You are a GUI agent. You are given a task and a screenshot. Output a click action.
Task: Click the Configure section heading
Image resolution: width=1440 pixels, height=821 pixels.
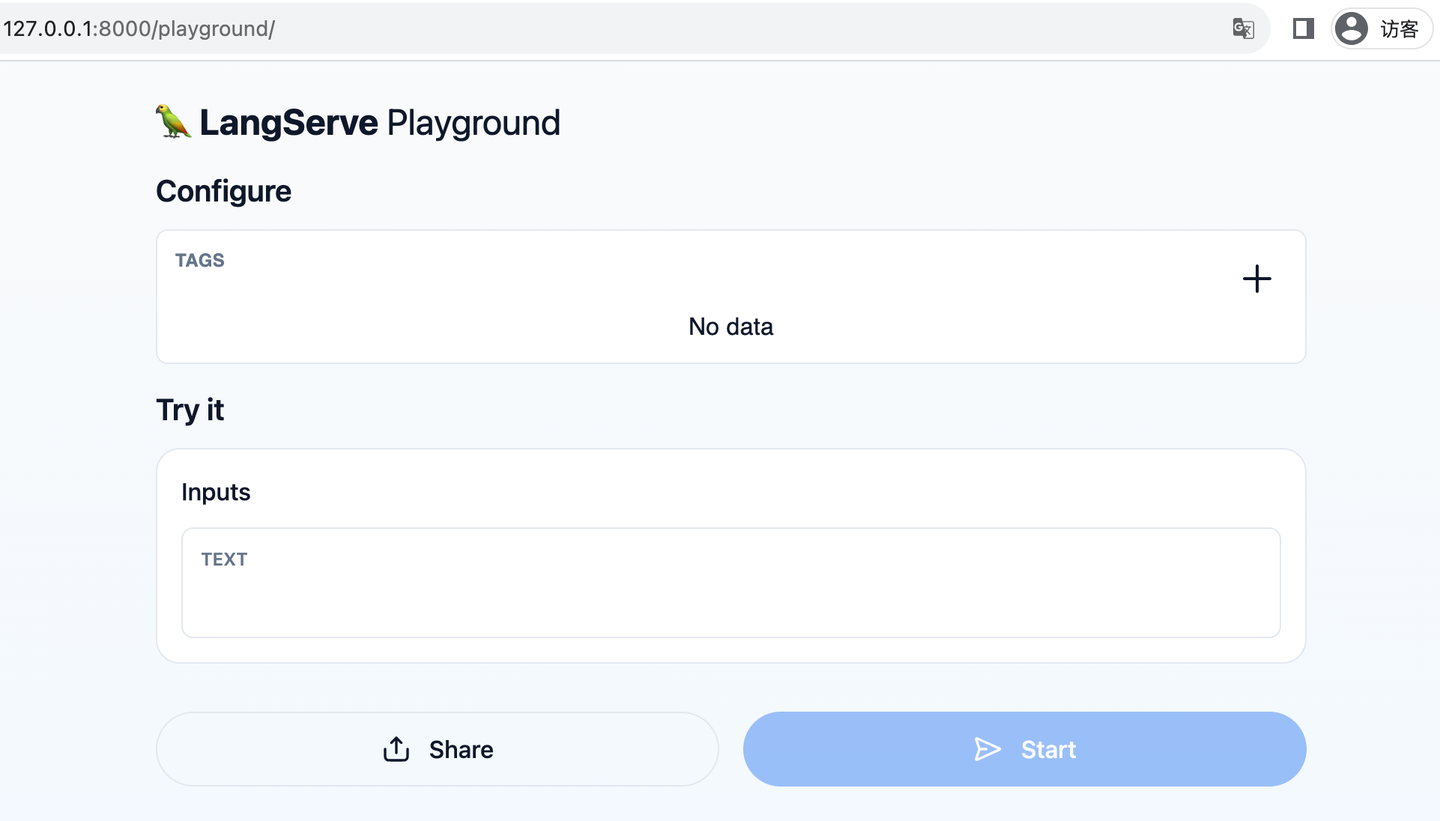point(224,191)
